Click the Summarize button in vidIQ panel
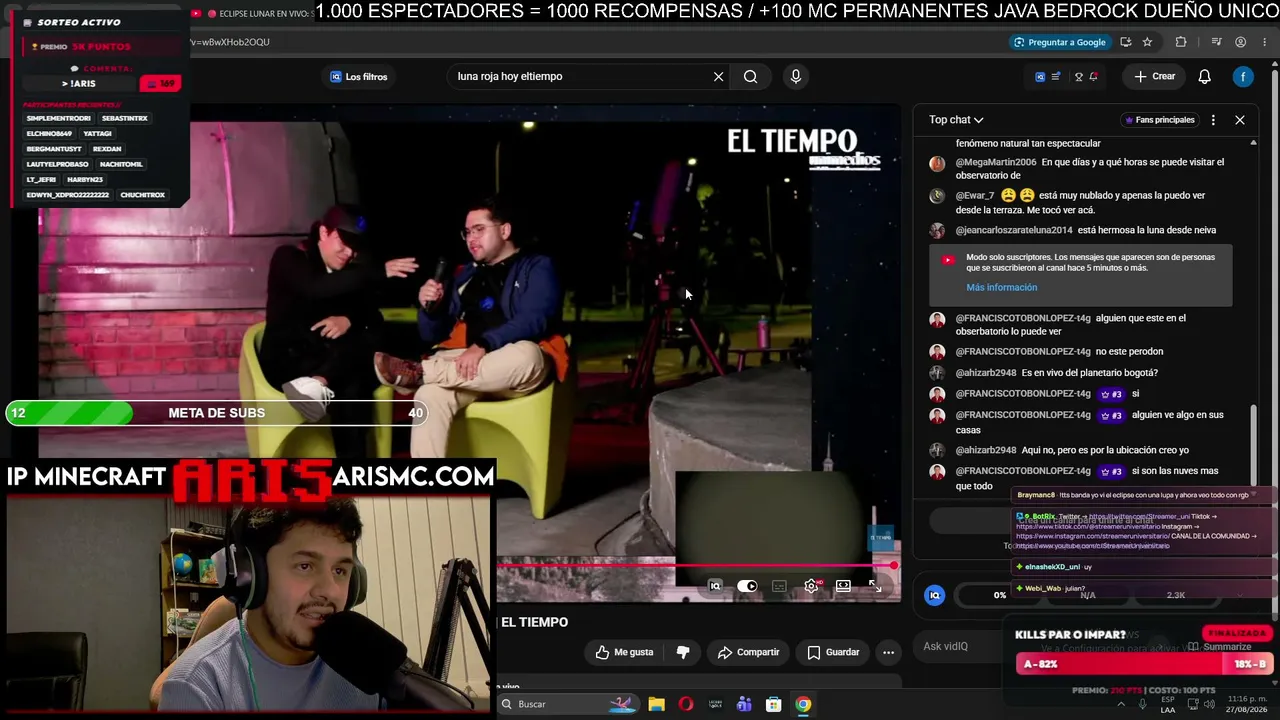 click(x=1219, y=647)
